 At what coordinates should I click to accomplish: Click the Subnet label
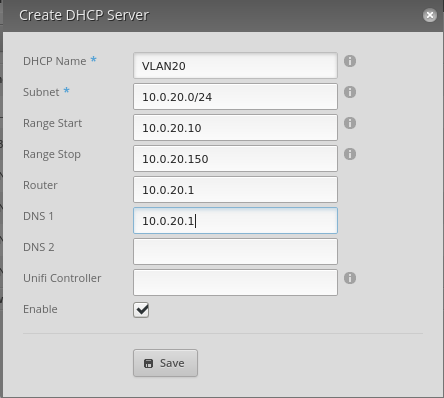click(41, 92)
